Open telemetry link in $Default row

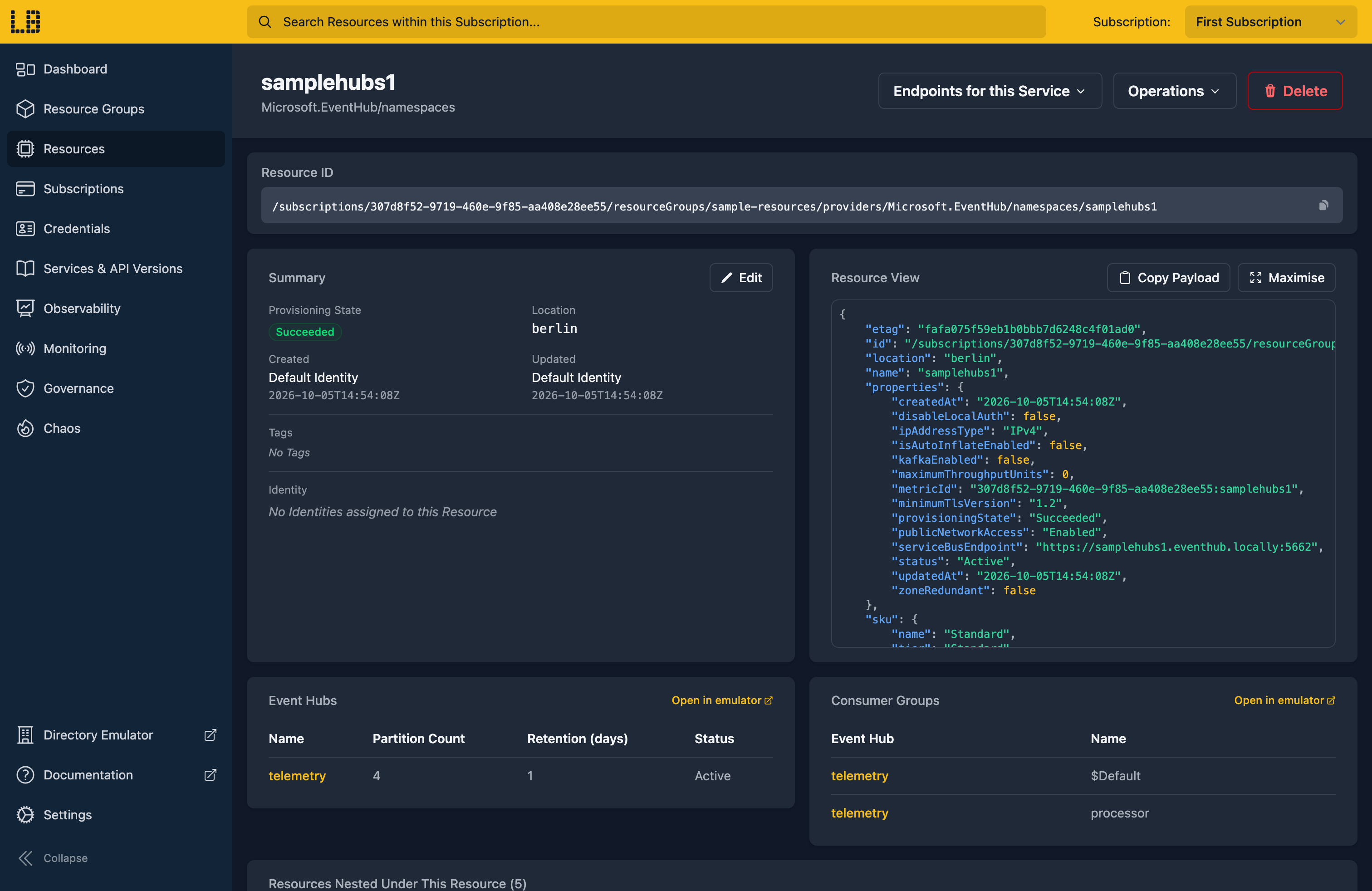pos(859,776)
